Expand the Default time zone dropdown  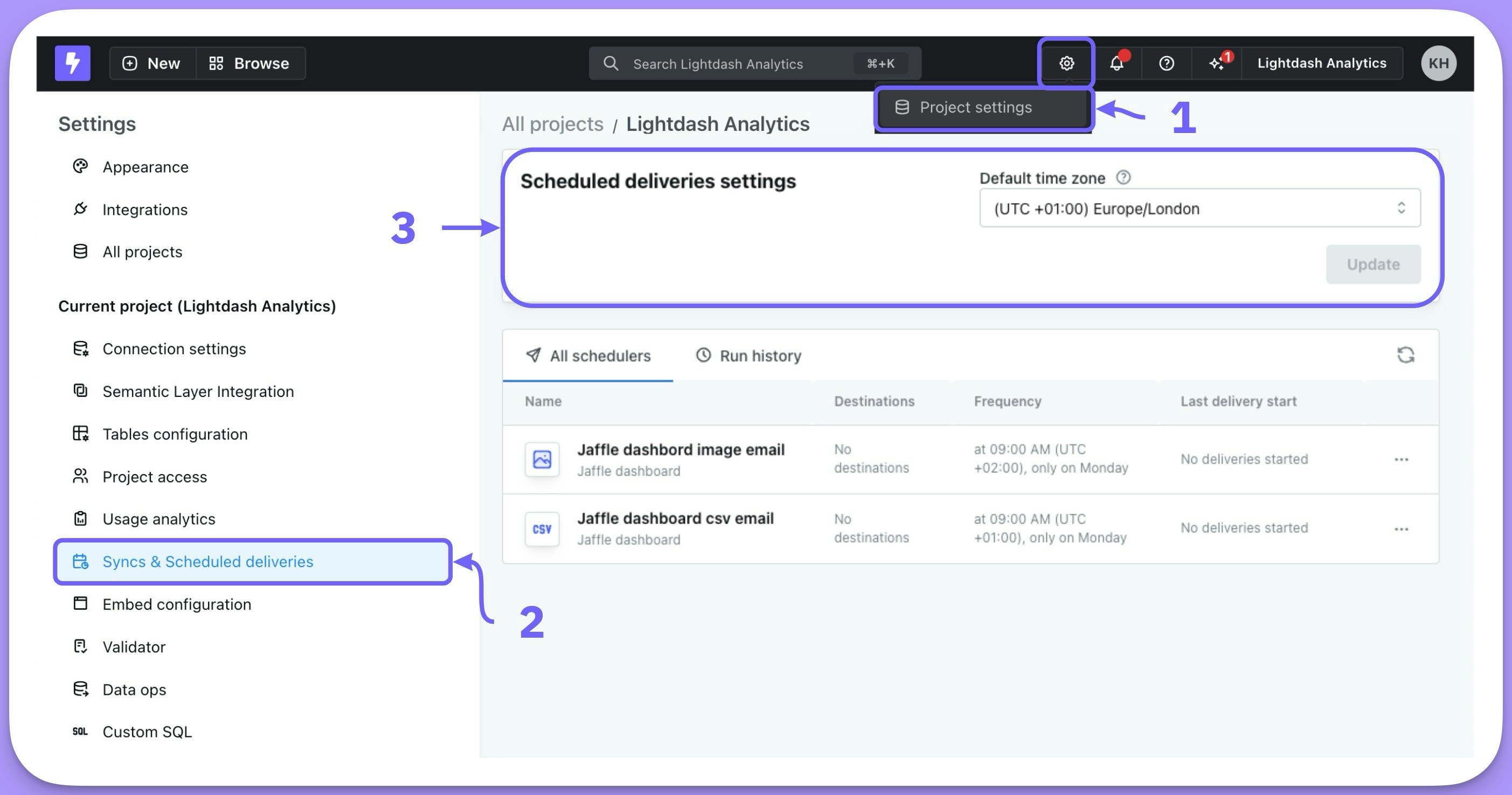[x=1199, y=208]
